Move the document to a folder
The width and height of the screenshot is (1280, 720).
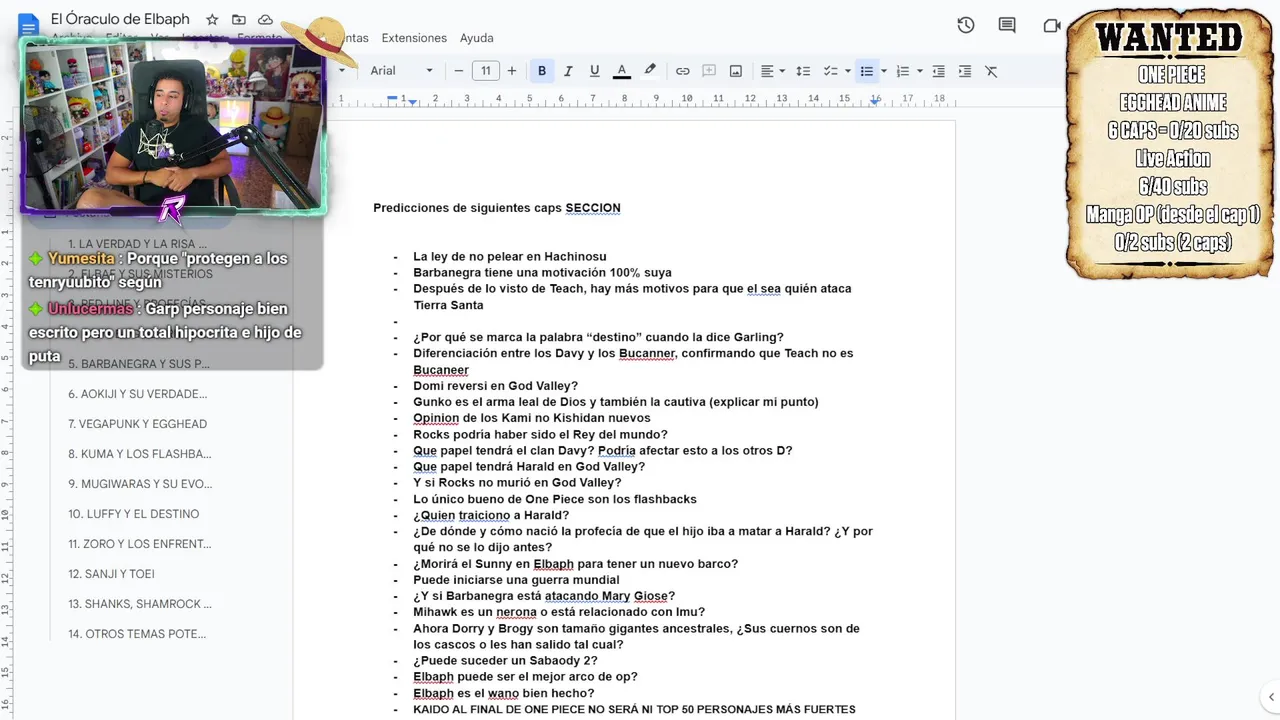(238, 20)
